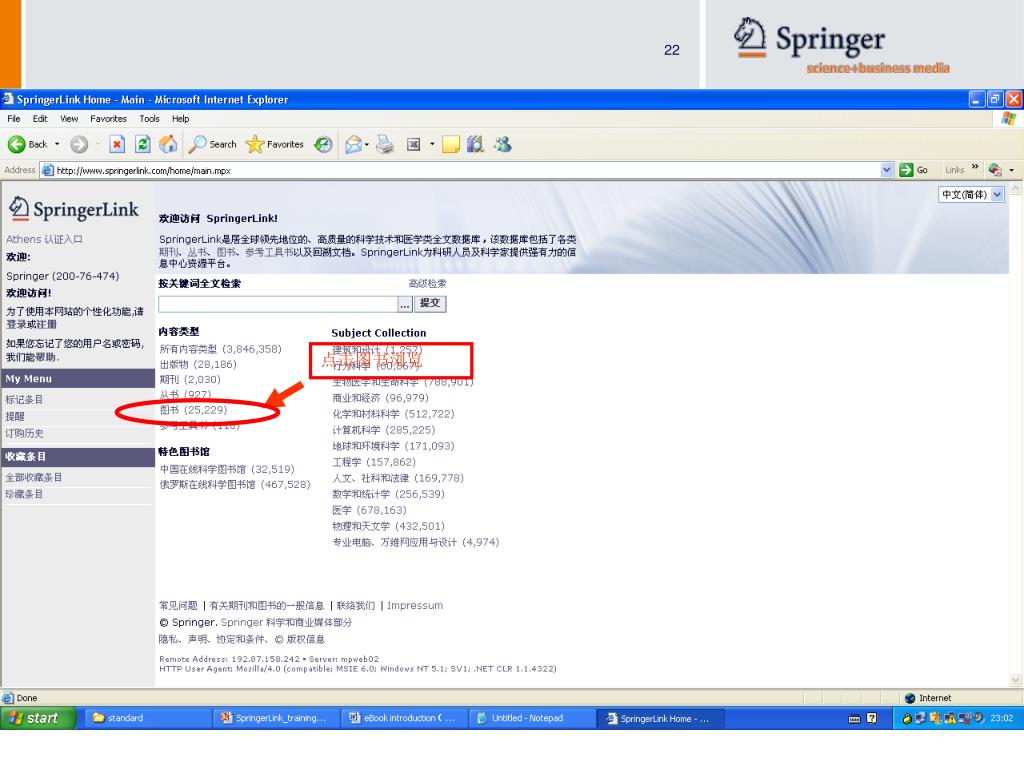Open the language dropdown 中文(简体)
Viewport: 1024px width, 768px height.
pyautogui.click(x=971, y=195)
